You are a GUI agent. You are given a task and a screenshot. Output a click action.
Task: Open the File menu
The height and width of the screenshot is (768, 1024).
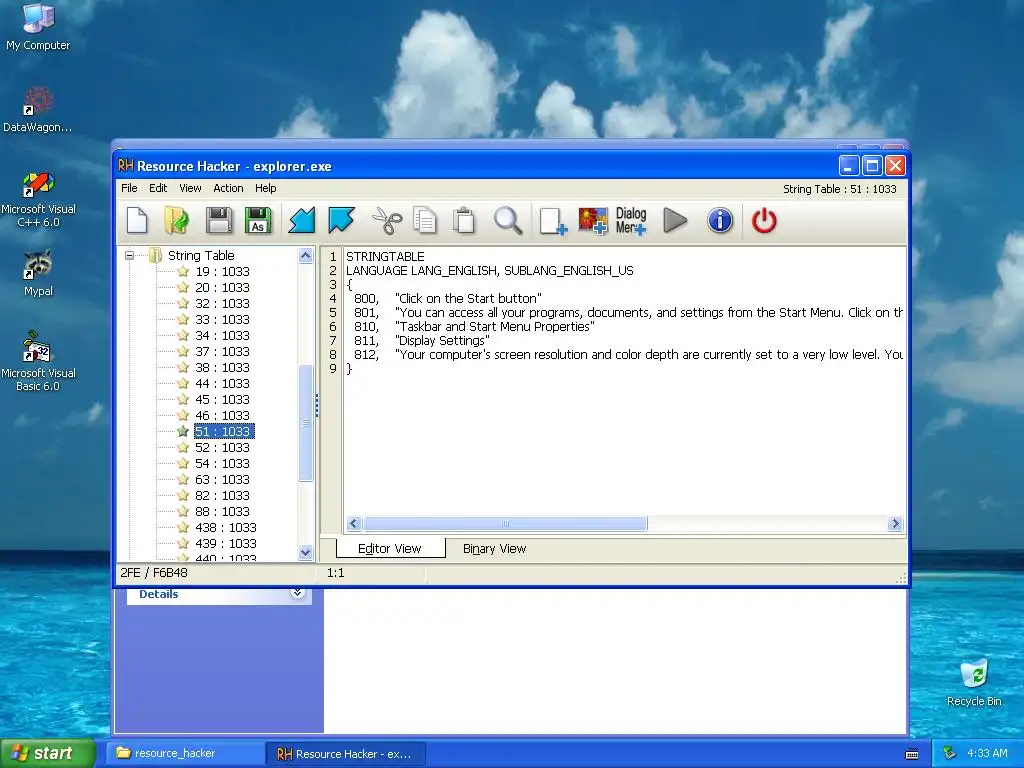[x=129, y=188]
